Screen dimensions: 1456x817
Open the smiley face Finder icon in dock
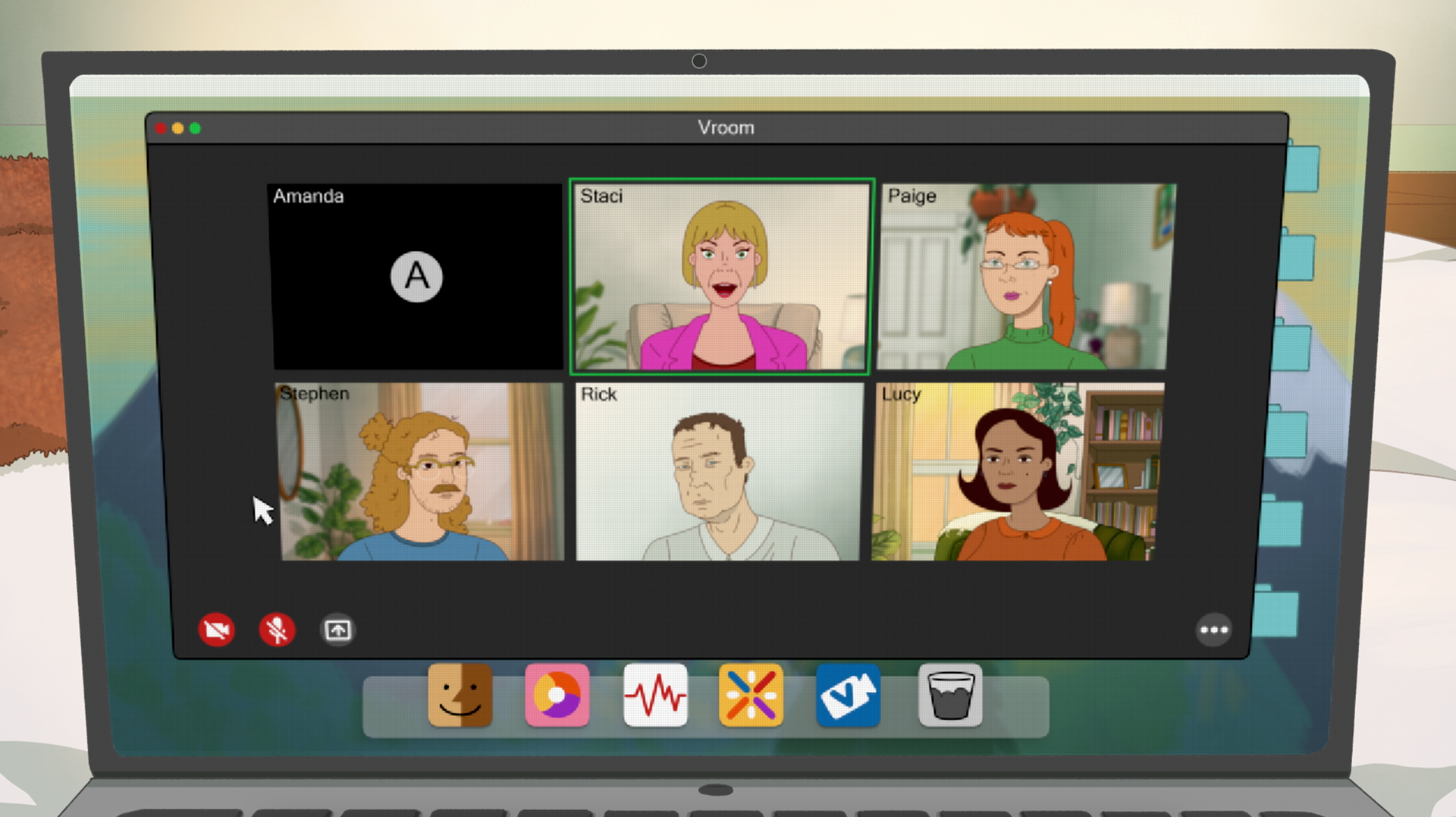tap(460, 696)
